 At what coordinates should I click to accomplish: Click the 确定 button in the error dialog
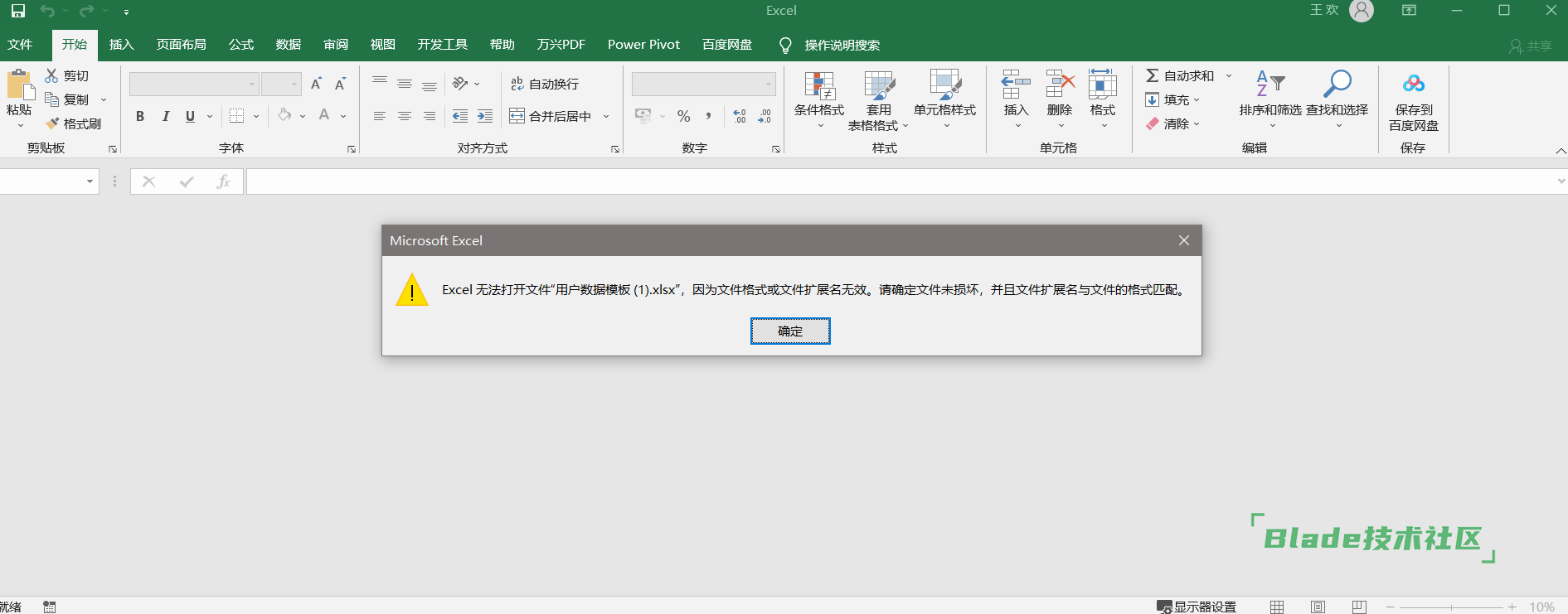click(789, 331)
